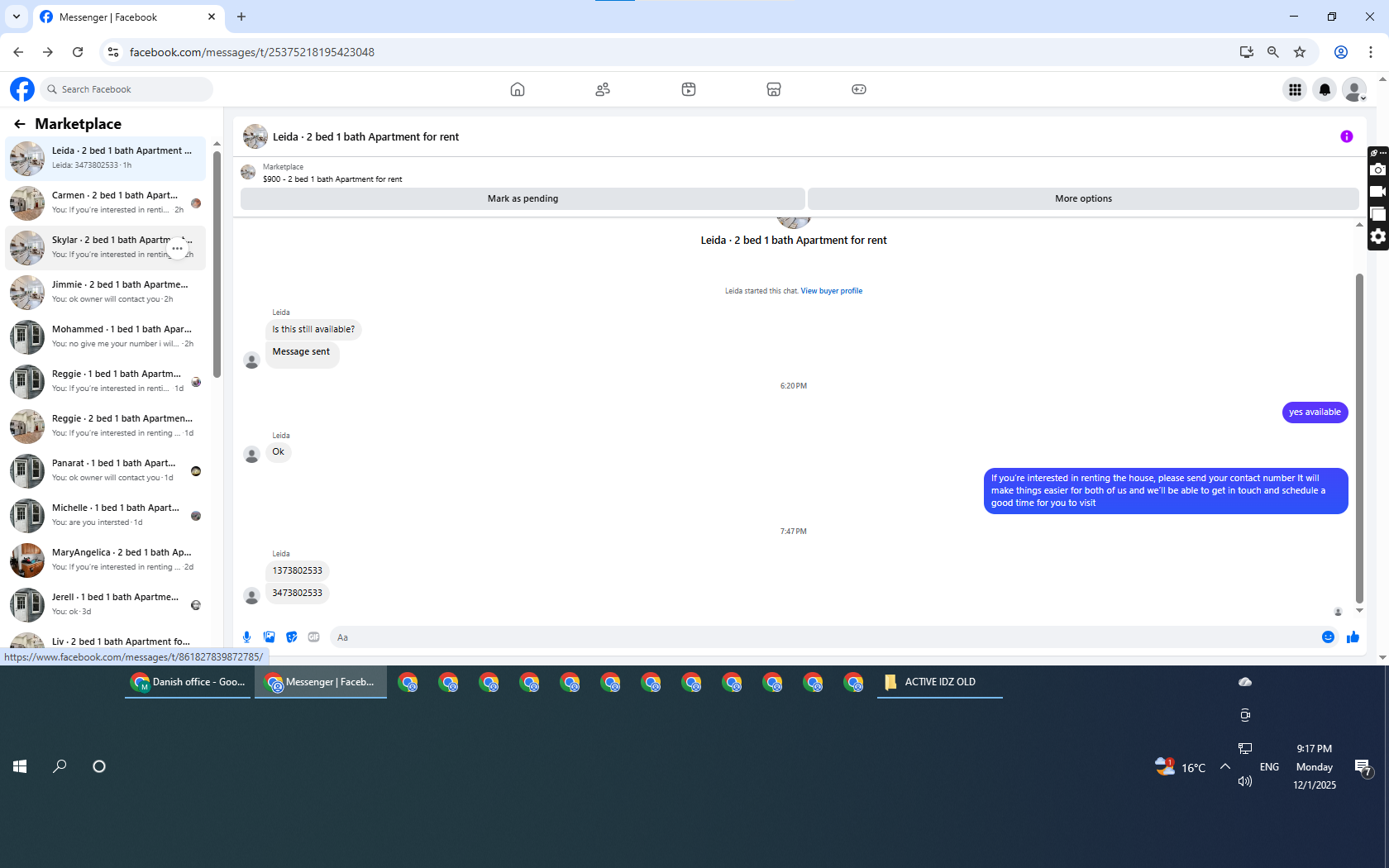Open Chrome profile icon

point(1341,52)
